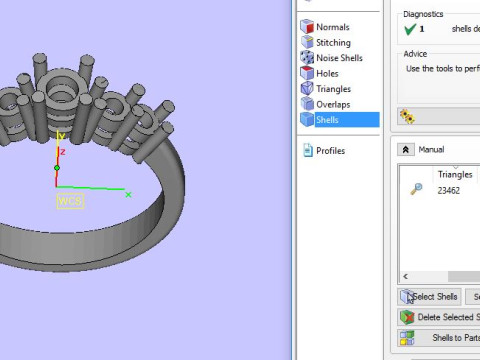Collapse the Manual section chevron
The image size is (480, 360).
click(x=406, y=150)
